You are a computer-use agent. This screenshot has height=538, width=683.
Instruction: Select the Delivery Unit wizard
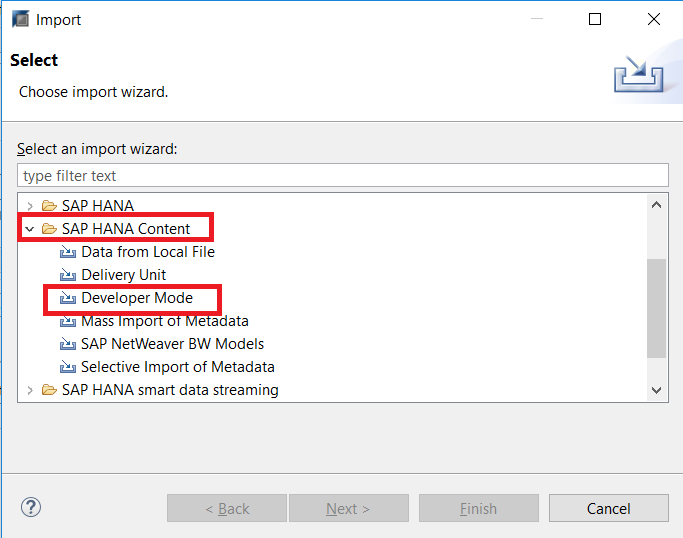[x=124, y=275]
